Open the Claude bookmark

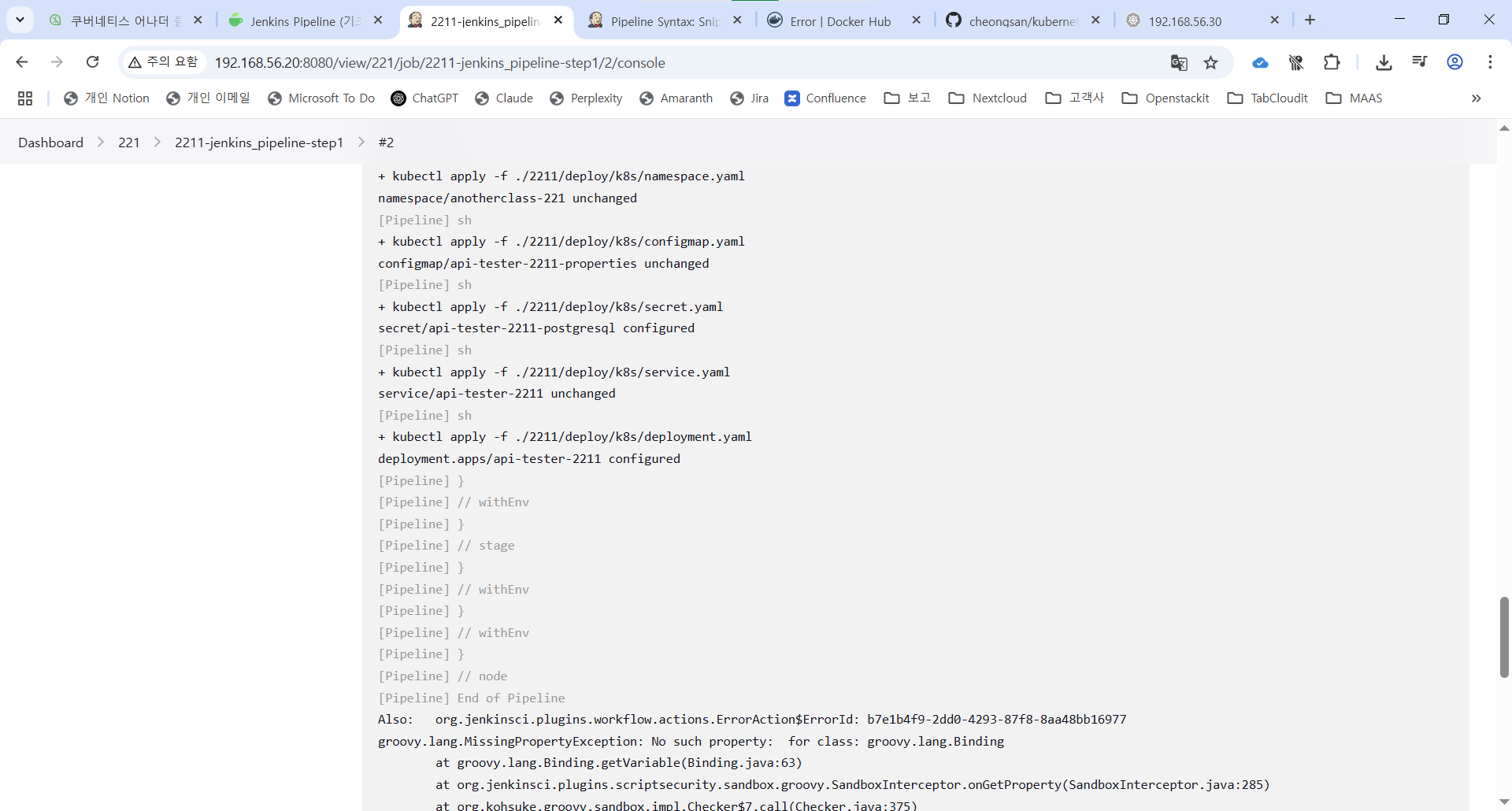coord(504,98)
